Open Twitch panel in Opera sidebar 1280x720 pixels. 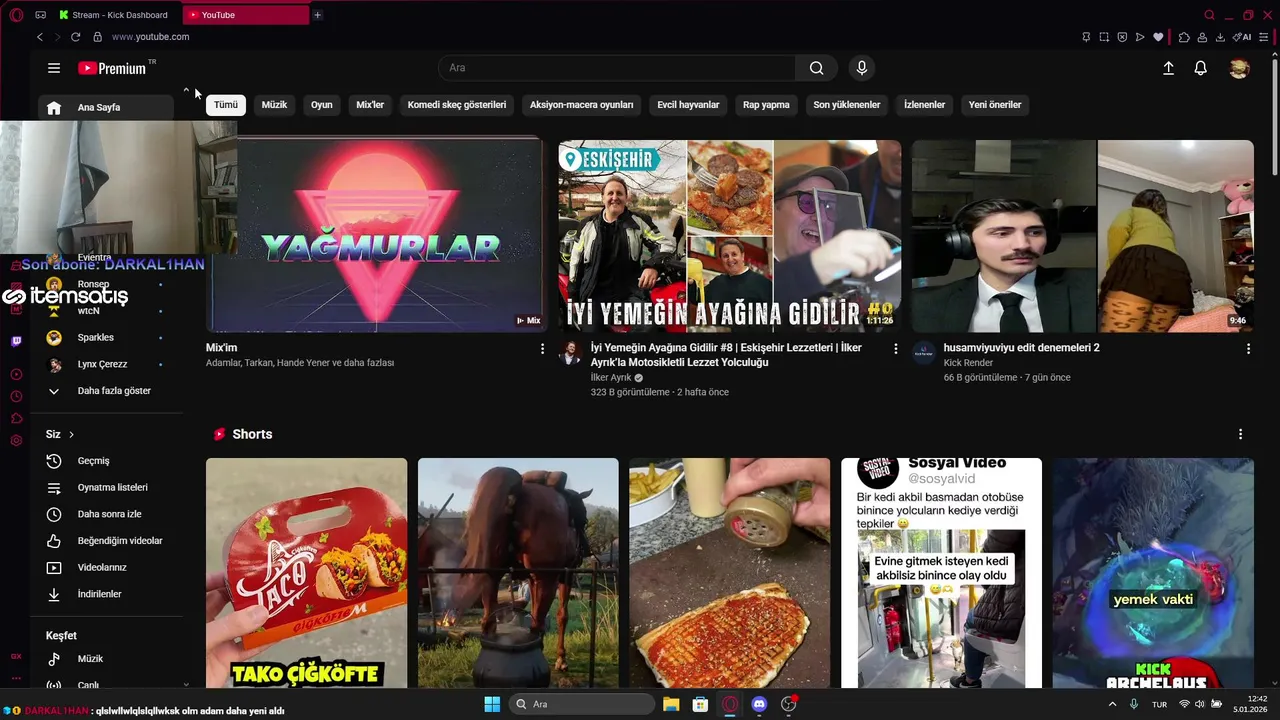(16, 341)
